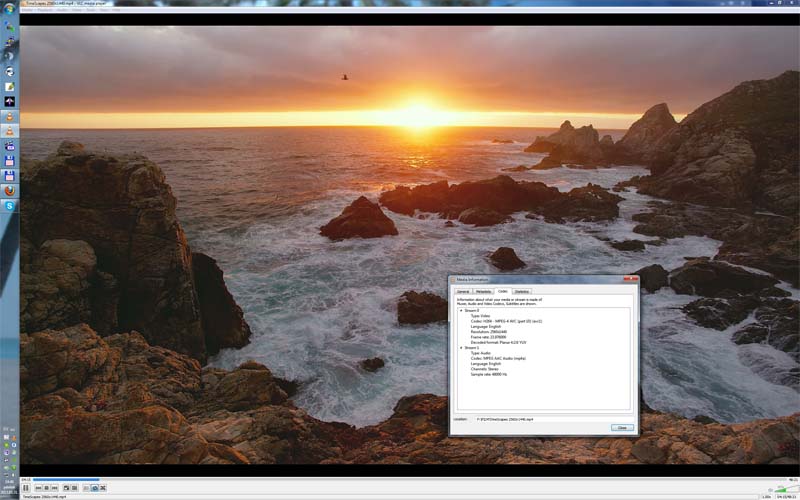Collapse the Stream 0 tree node
The width and height of the screenshot is (800, 500).
coord(460,311)
